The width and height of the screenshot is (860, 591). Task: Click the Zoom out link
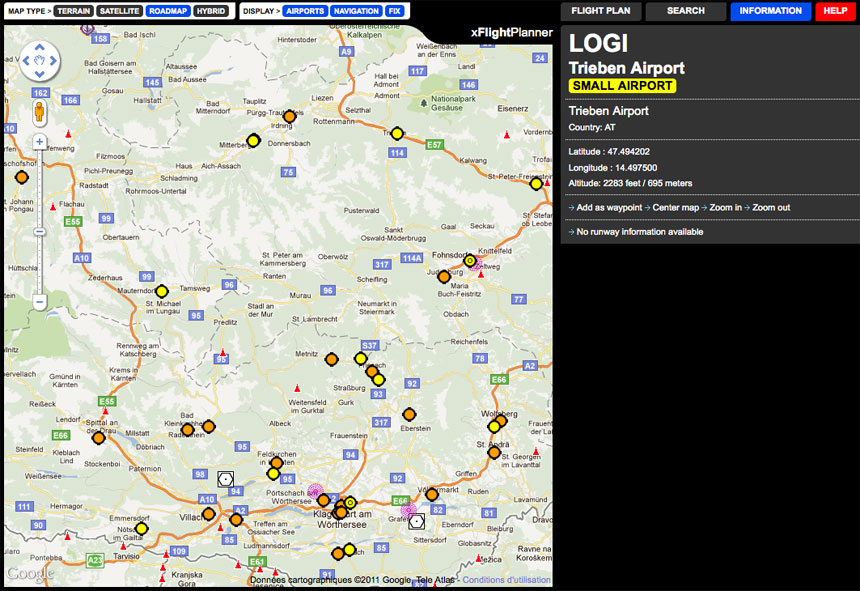coord(771,207)
